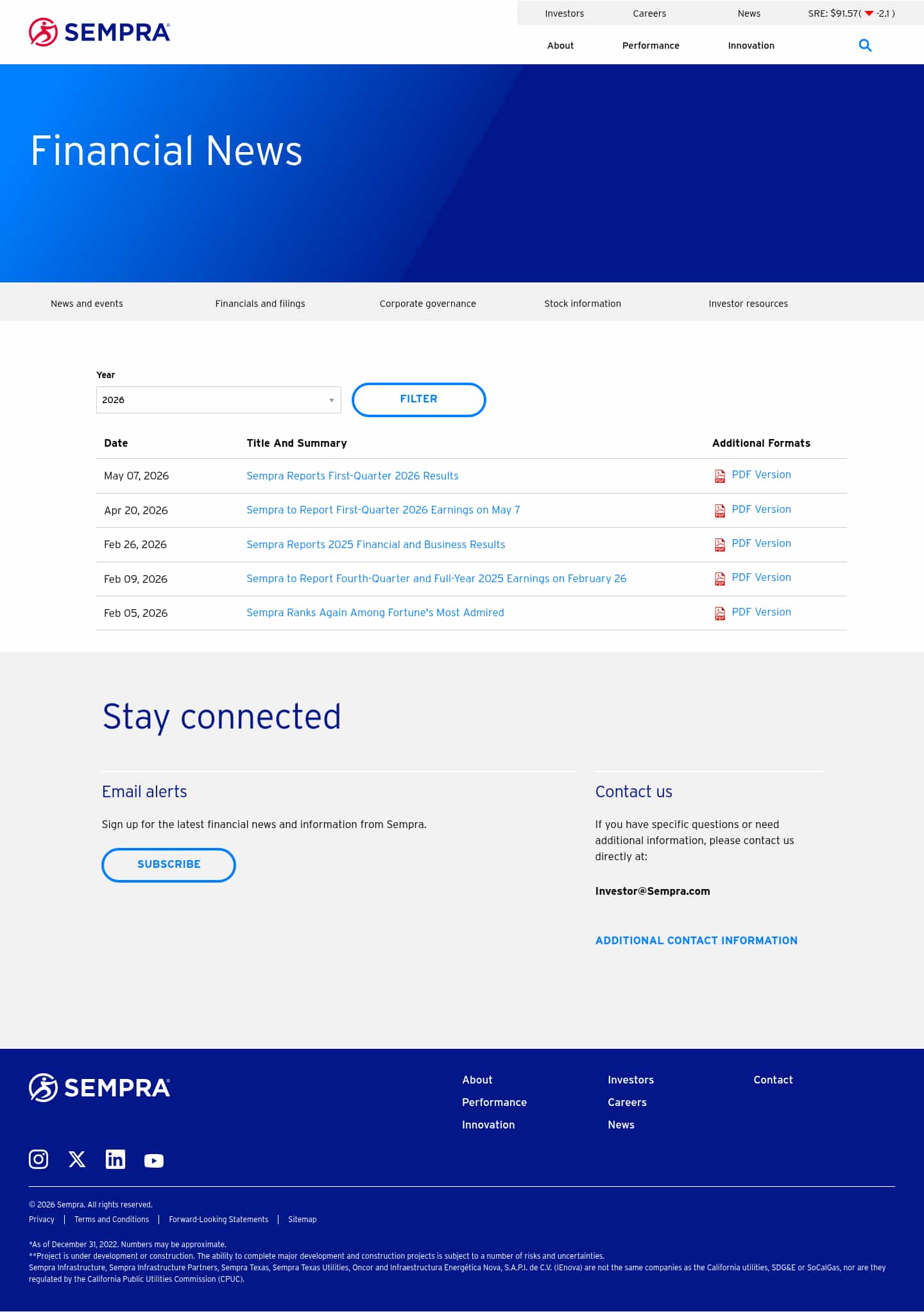
Task: Open PDF Version text for Feb 26 release
Action: tap(762, 544)
